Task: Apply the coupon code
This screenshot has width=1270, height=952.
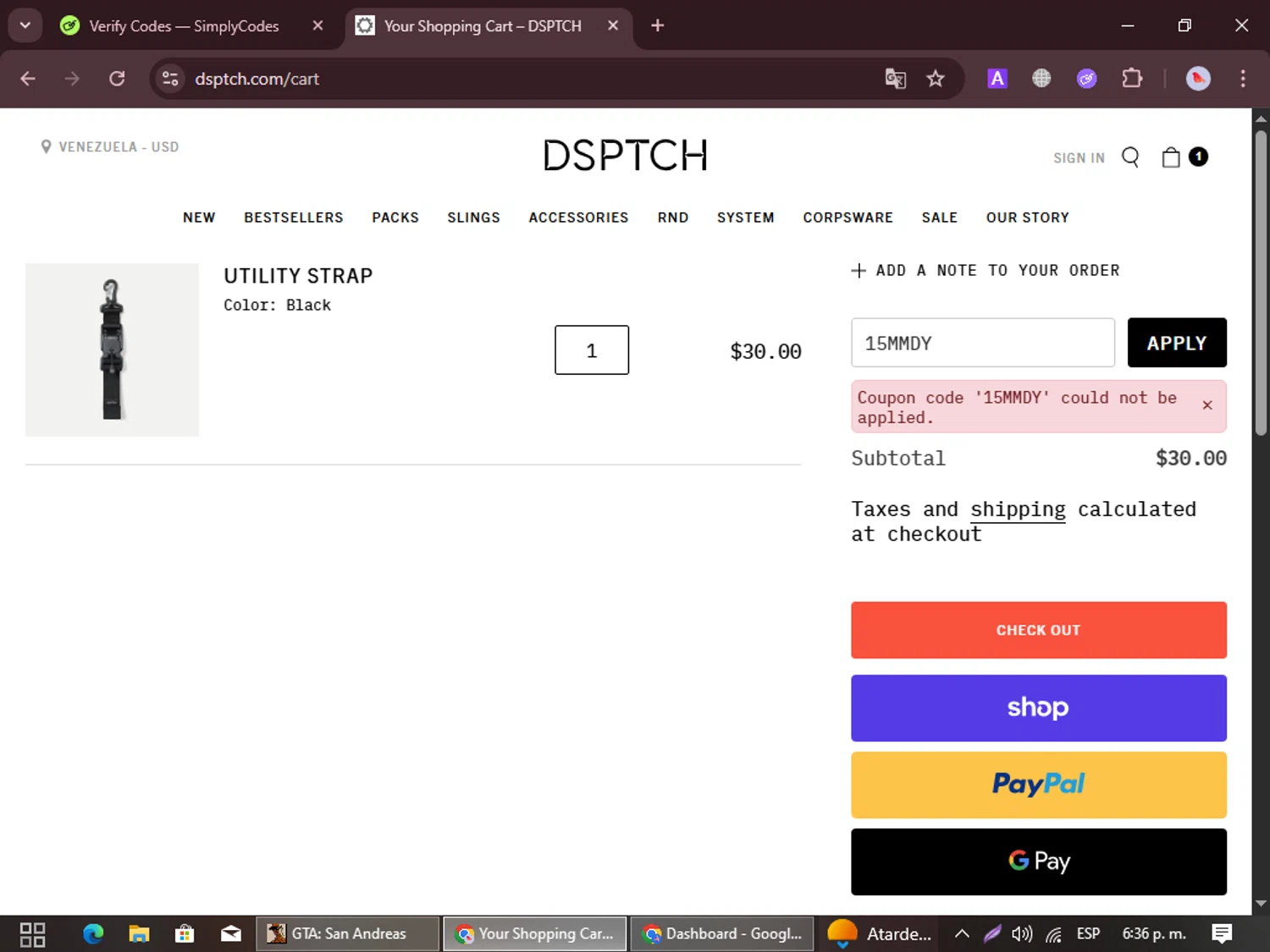Action: coord(1177,343)
